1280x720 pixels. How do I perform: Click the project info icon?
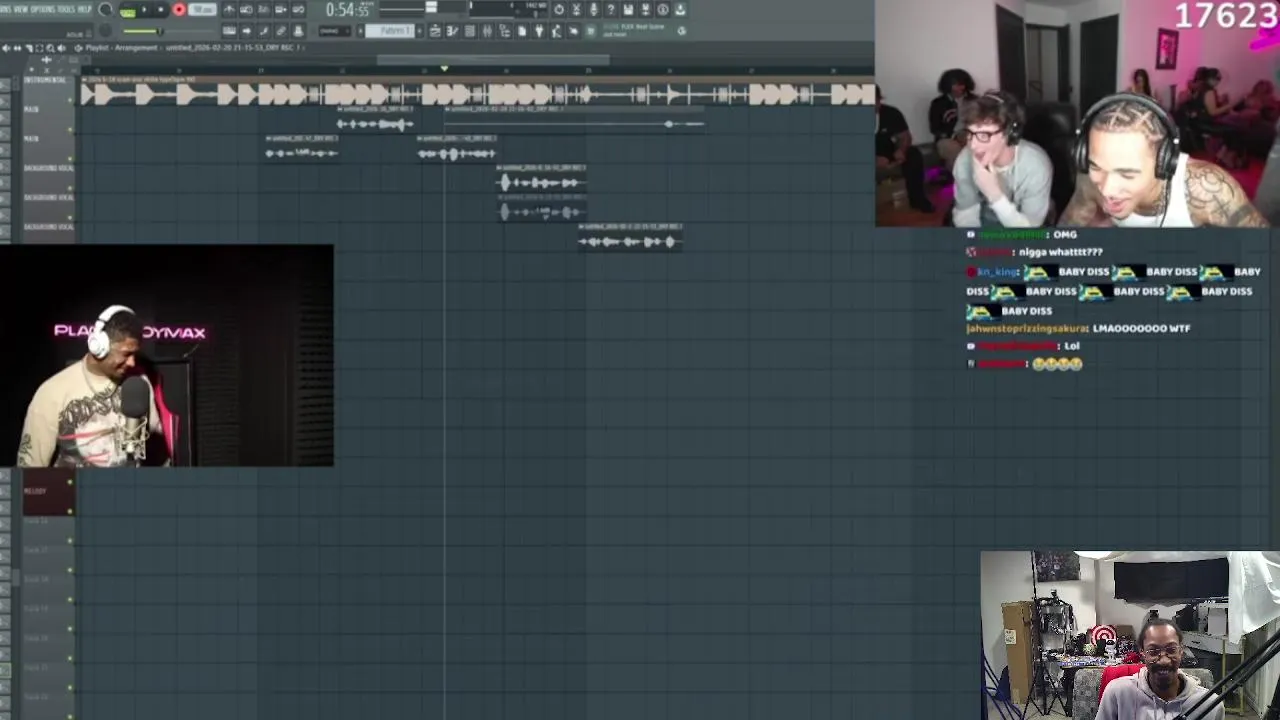coord(663,9)
